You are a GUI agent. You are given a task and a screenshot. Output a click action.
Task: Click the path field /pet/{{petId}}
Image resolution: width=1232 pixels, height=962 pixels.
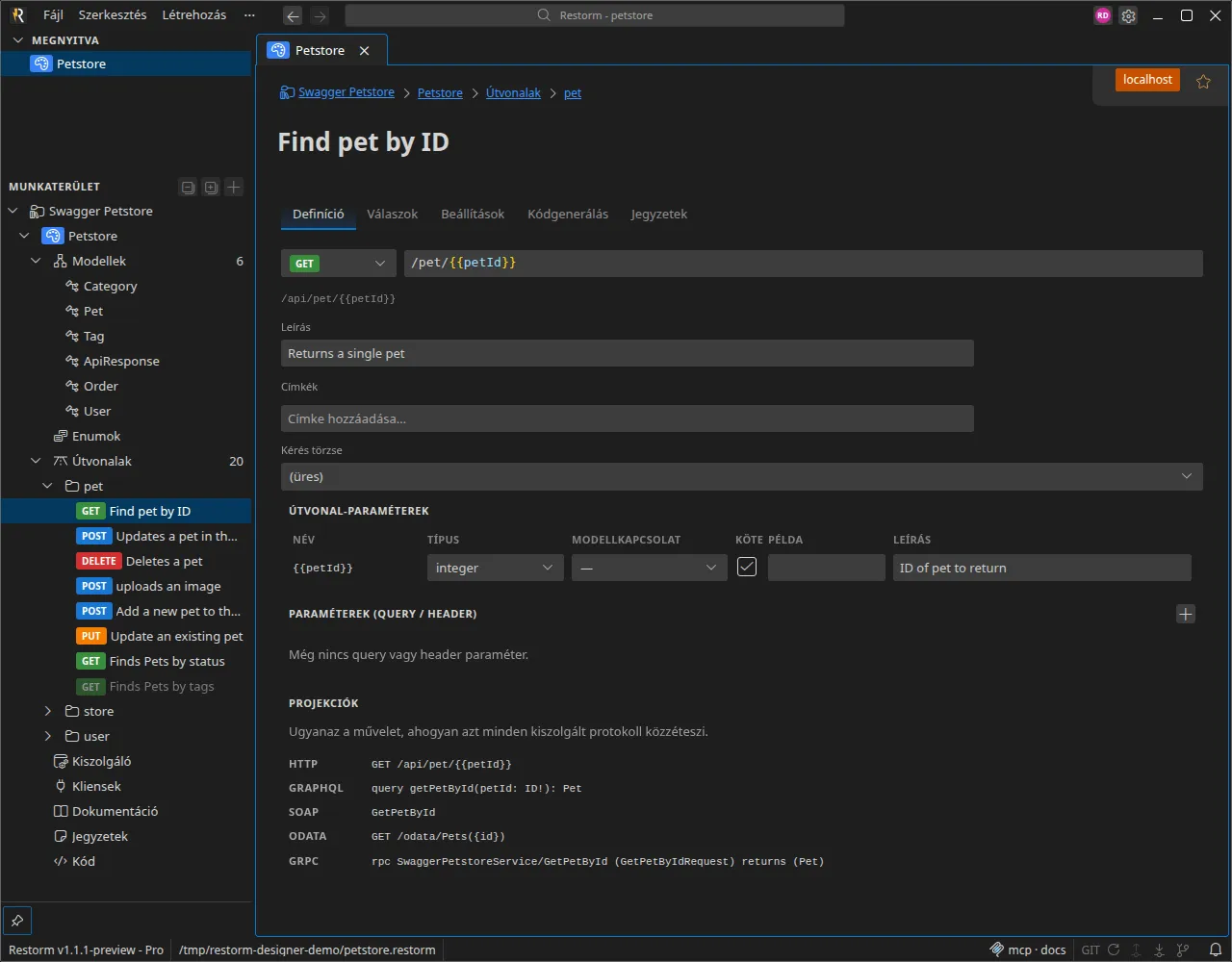[x=804, y=264]
